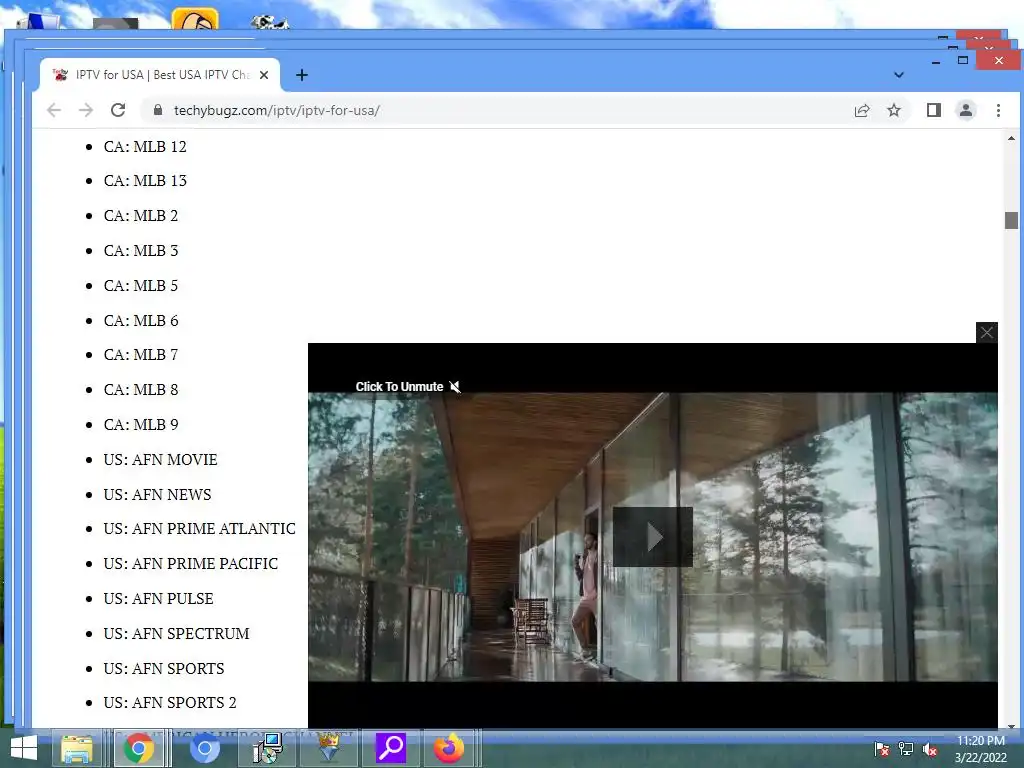Click the Action Center flag tray icon
Viewport: 1024px width, 768px height.
pyautogui.click(x=881, y=748)
